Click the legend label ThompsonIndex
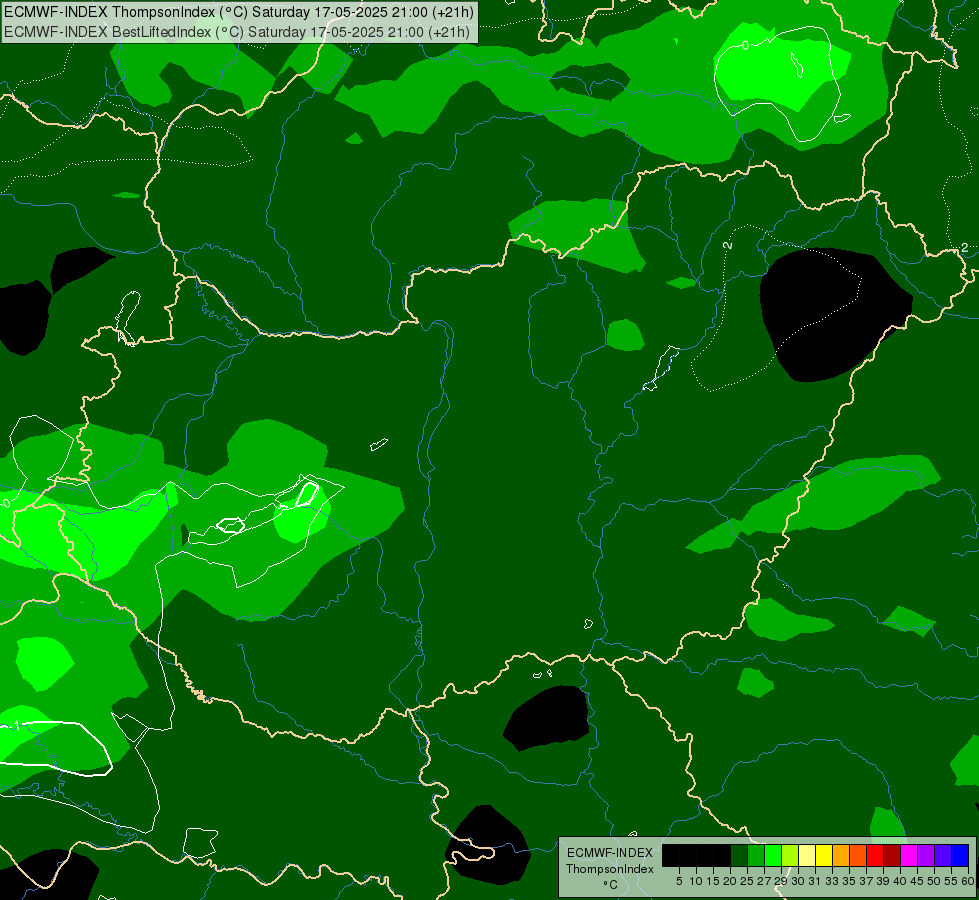 (x=609, y=869)
